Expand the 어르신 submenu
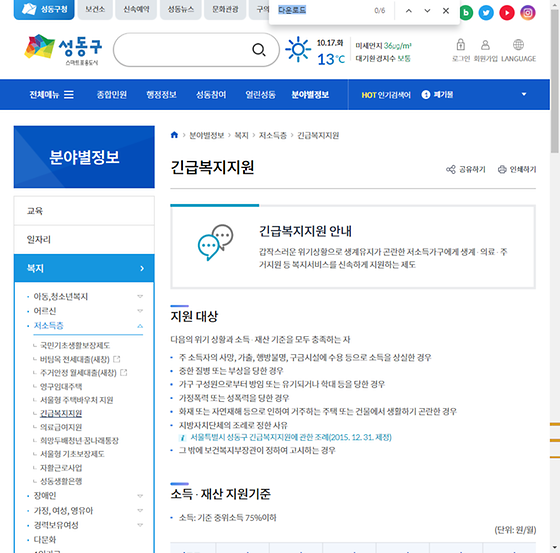The height and width of the screenshot is (553, 560). (140, 311)
